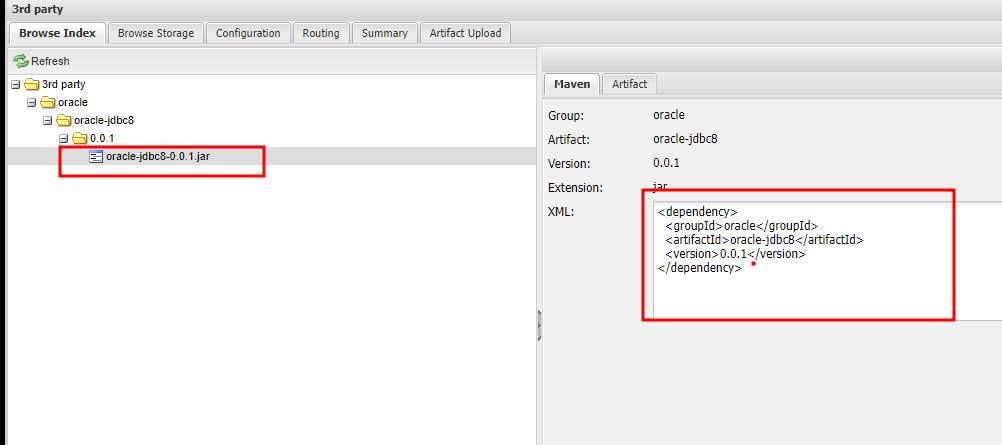Select the 3rd party root label
Image resolution: width=1002 pixels, height=445 pixels.
click(63, 84)
